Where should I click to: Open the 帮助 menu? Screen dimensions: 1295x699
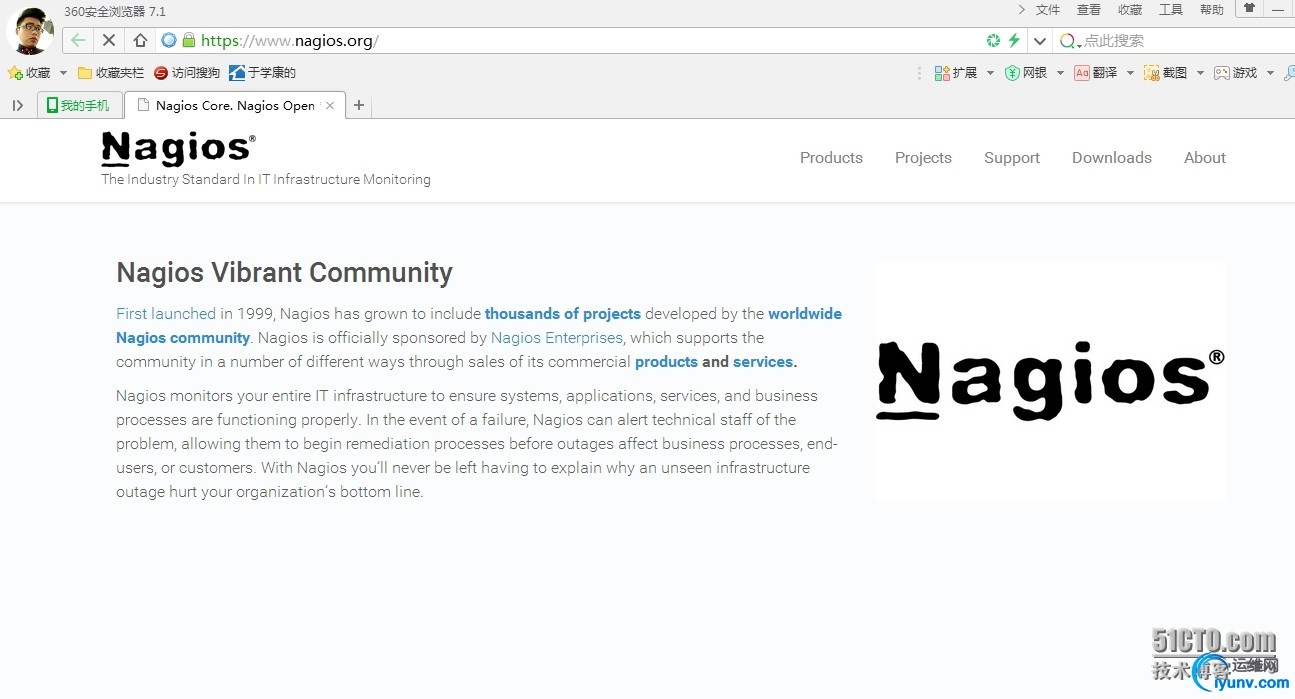tap(1212, 10)
